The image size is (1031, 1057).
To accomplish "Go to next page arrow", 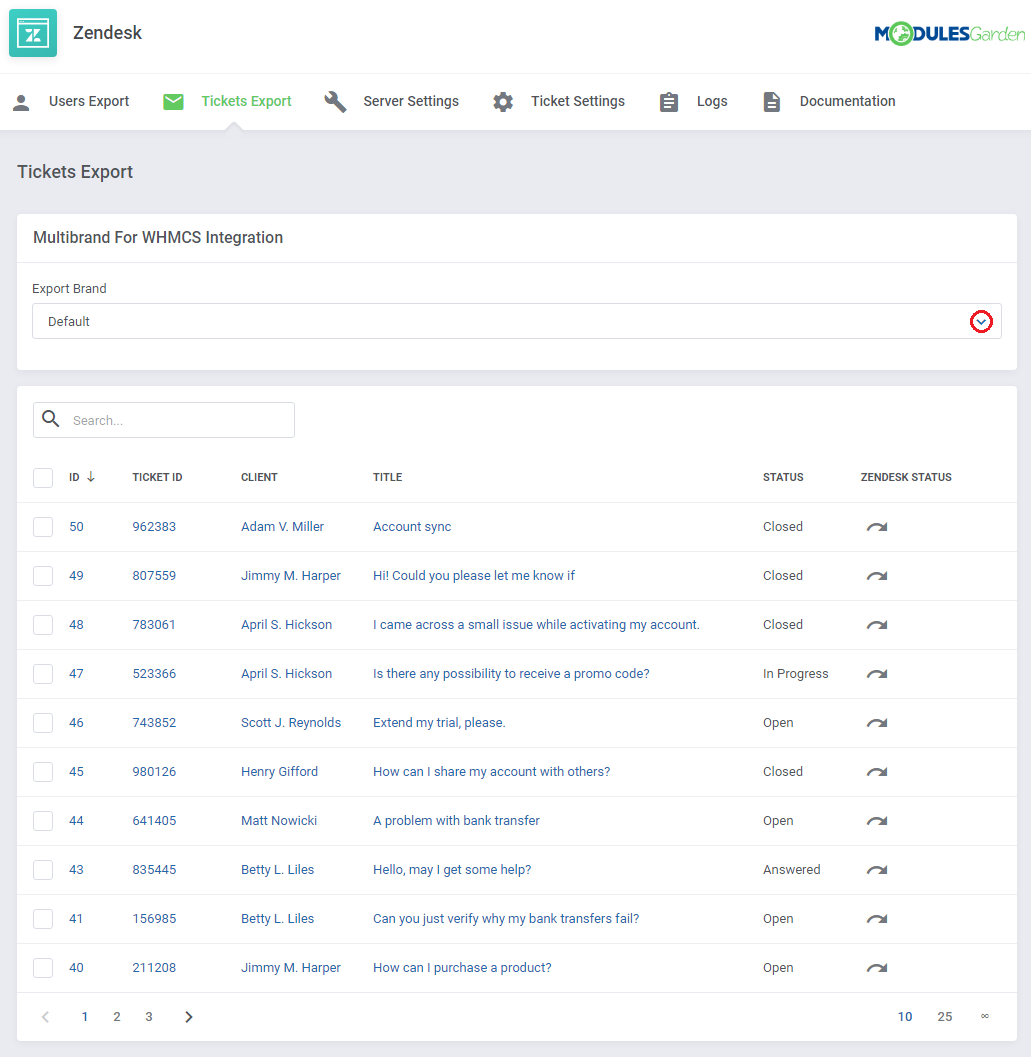I will coord(189,1017).
